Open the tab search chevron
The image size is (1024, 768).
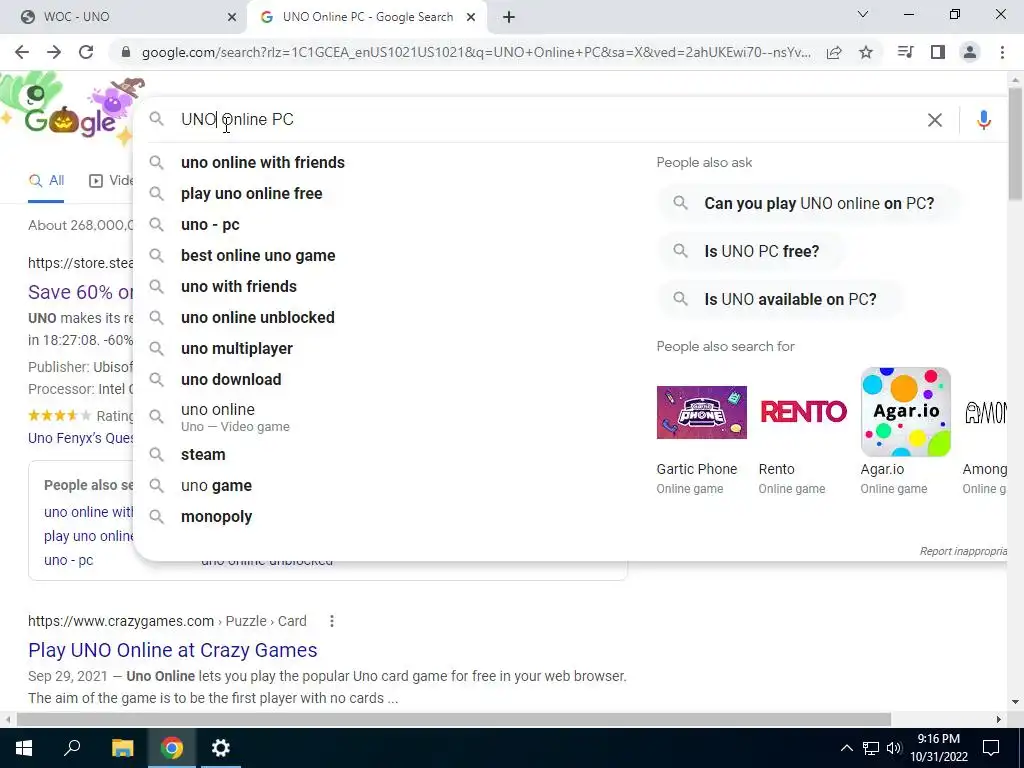tap(863, 14)
